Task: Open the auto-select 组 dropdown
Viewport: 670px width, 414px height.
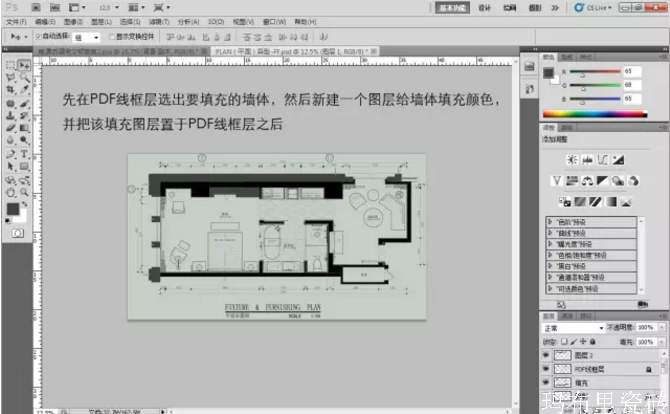Action: click(x=87, y=38)
